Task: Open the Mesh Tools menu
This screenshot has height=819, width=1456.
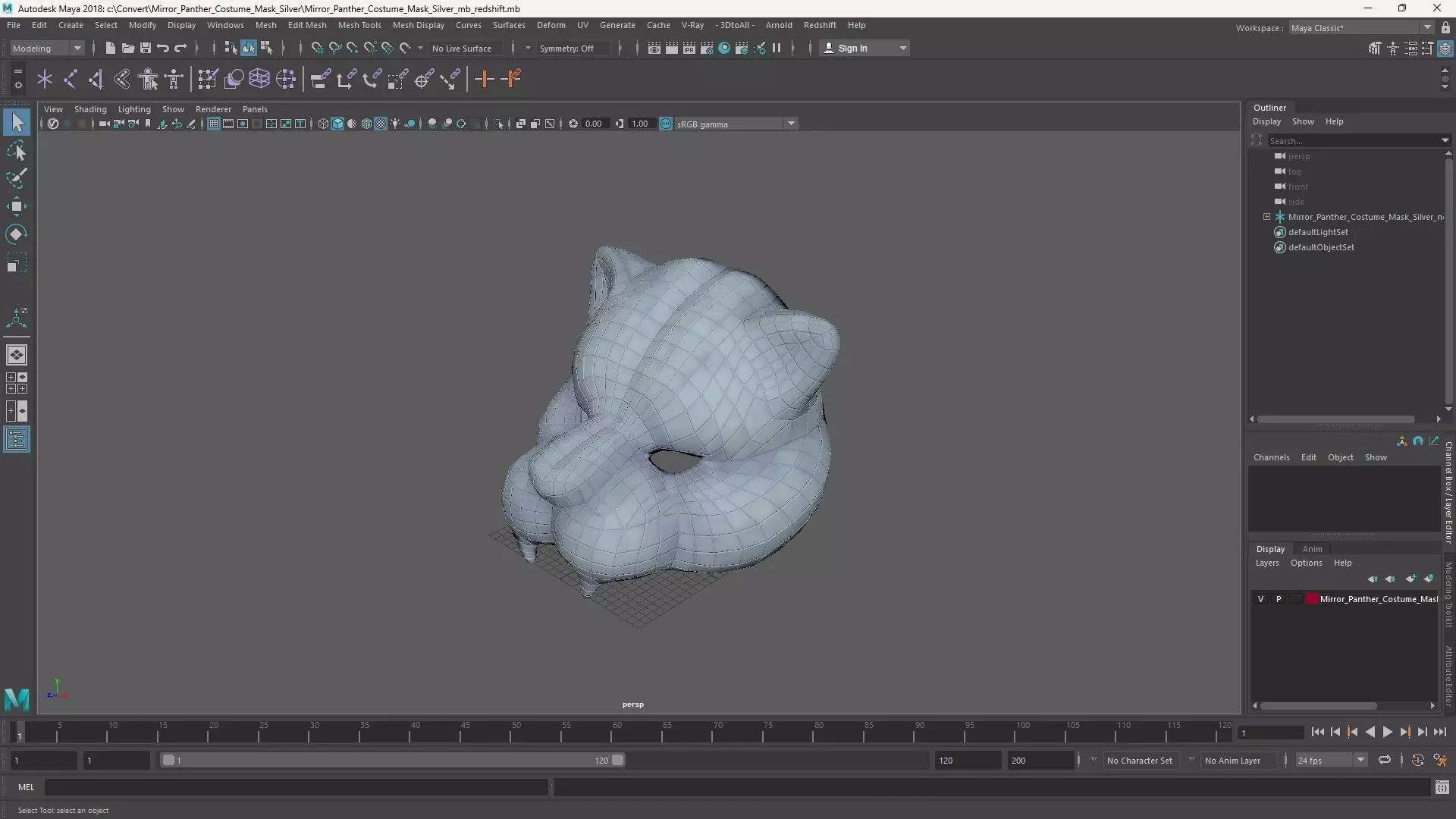Action: (359, 25)
